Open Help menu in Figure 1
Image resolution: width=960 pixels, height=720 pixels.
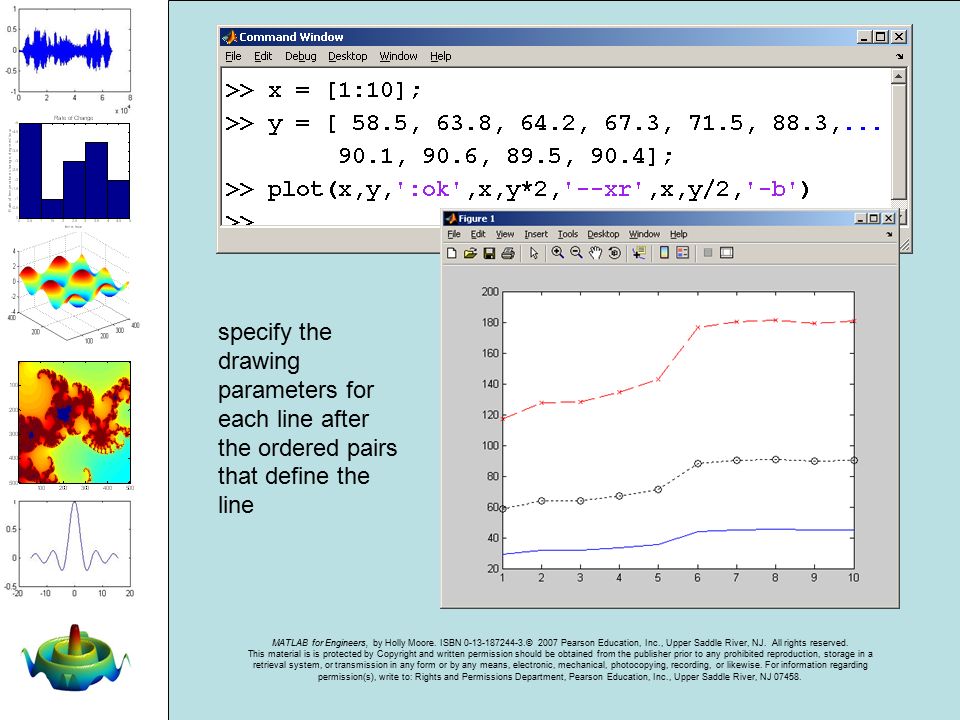tap(678, 234)
